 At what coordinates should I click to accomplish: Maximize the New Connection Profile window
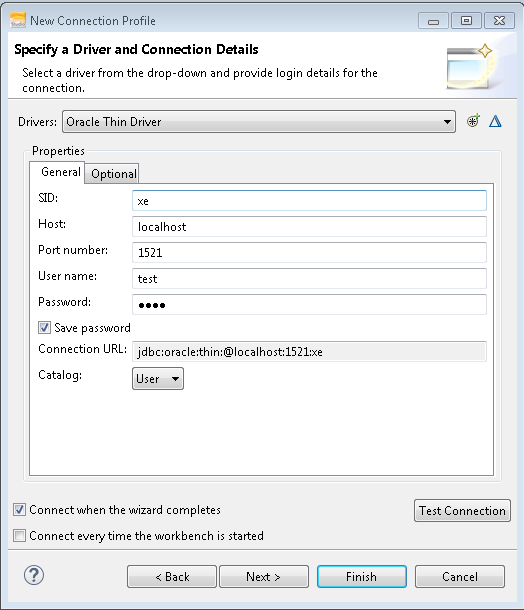point(466,21)
